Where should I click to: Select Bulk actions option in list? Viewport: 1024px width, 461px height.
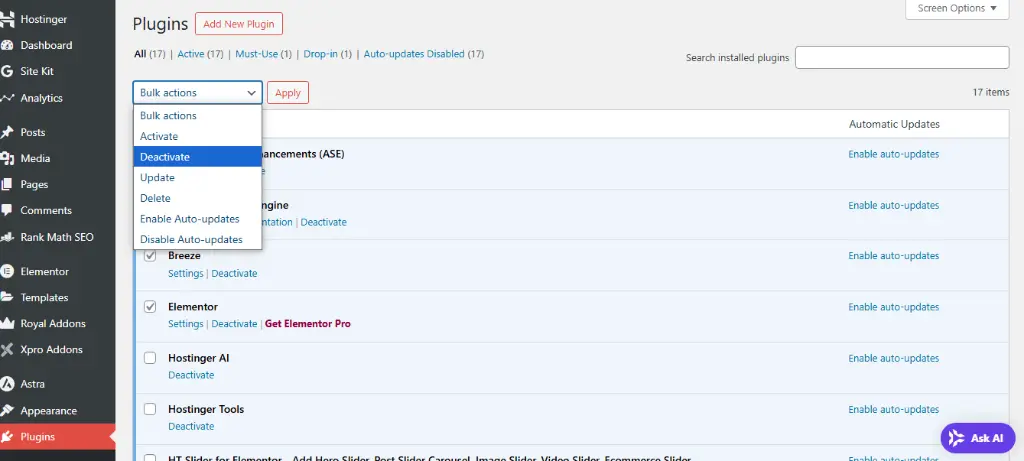197,116
